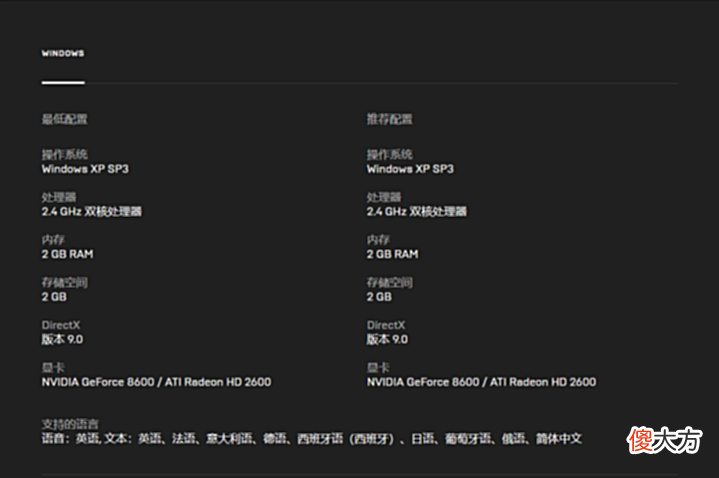Click the 显卡 label in recommended column
The image size is (719, 478).
coord(378,368)
